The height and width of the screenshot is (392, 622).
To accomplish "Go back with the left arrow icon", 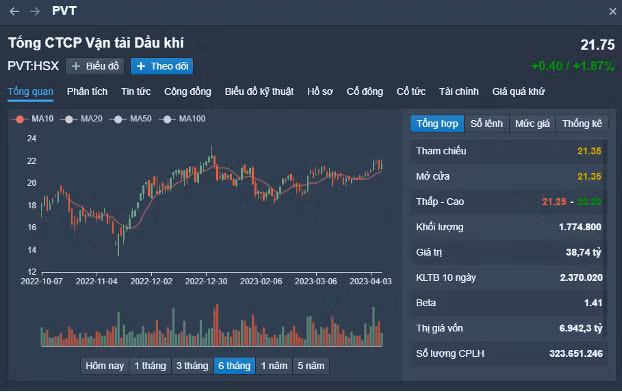I will [x=14, y=12].
